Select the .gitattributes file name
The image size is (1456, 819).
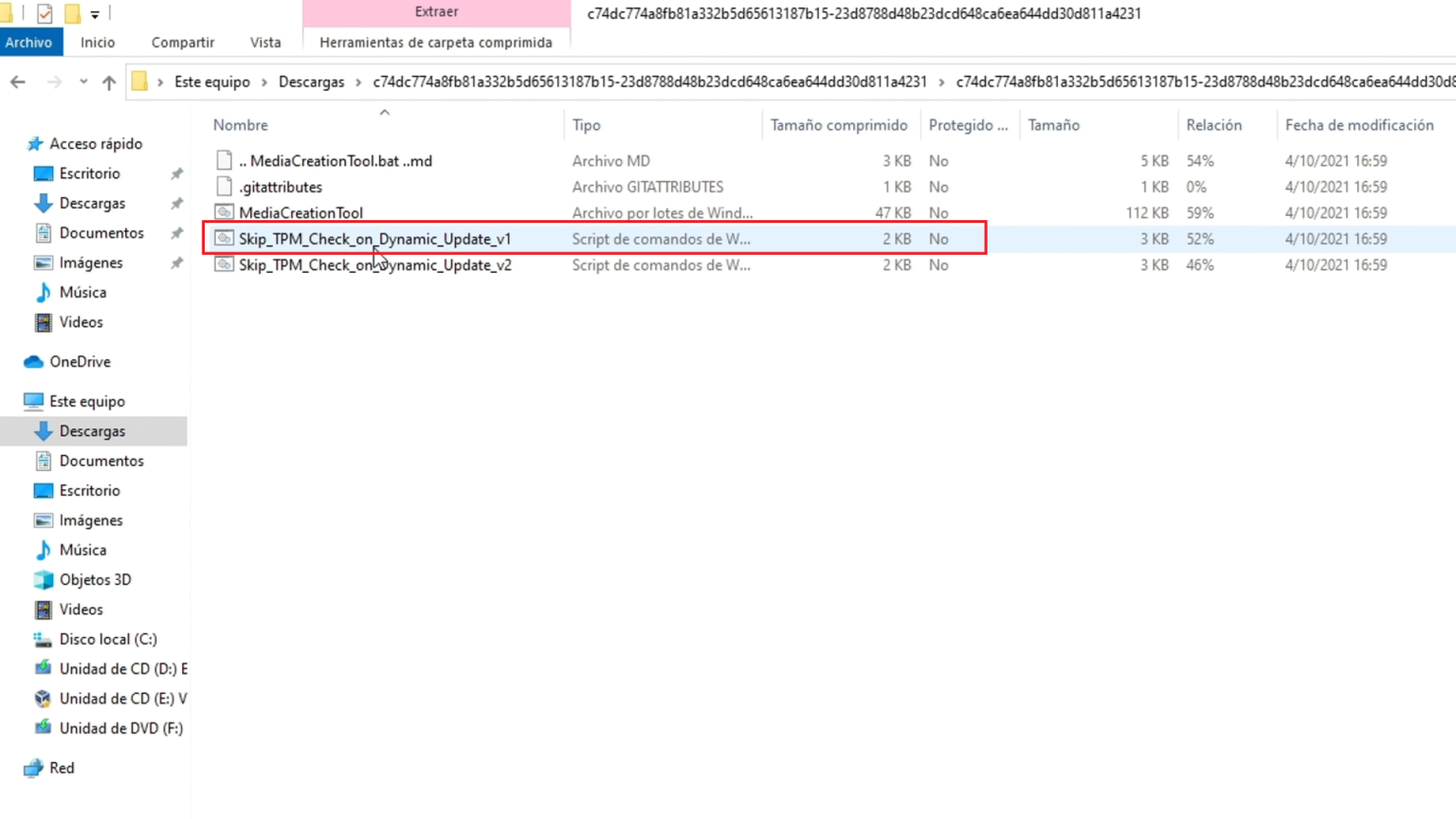281,187
